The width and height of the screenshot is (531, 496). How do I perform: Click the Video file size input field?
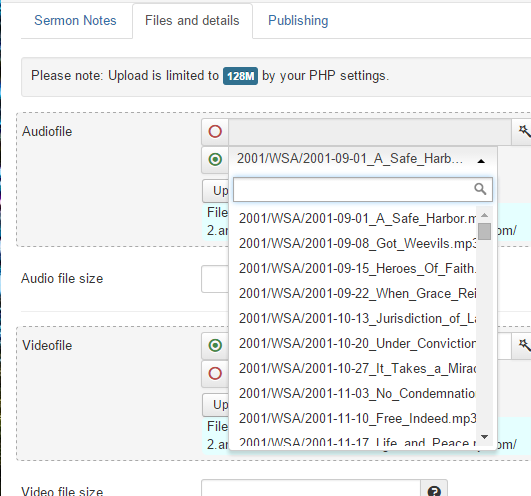(311, 490)
